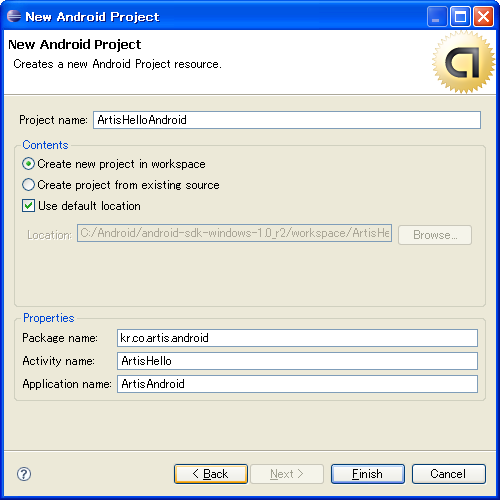Click the Eclipse icon in title bar
This screenshot has height=500, width=500.
(14, 16)
